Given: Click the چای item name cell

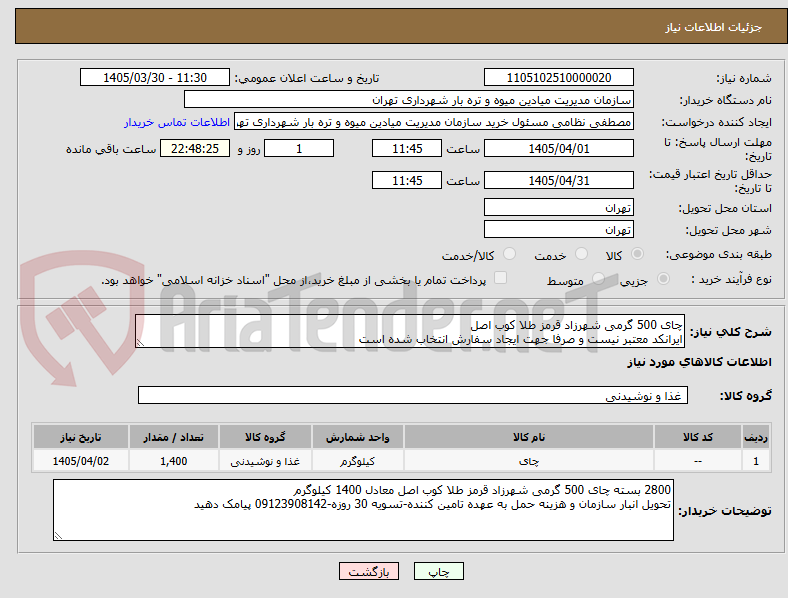Looking at the screenshot, I should [x=529, y=461].
